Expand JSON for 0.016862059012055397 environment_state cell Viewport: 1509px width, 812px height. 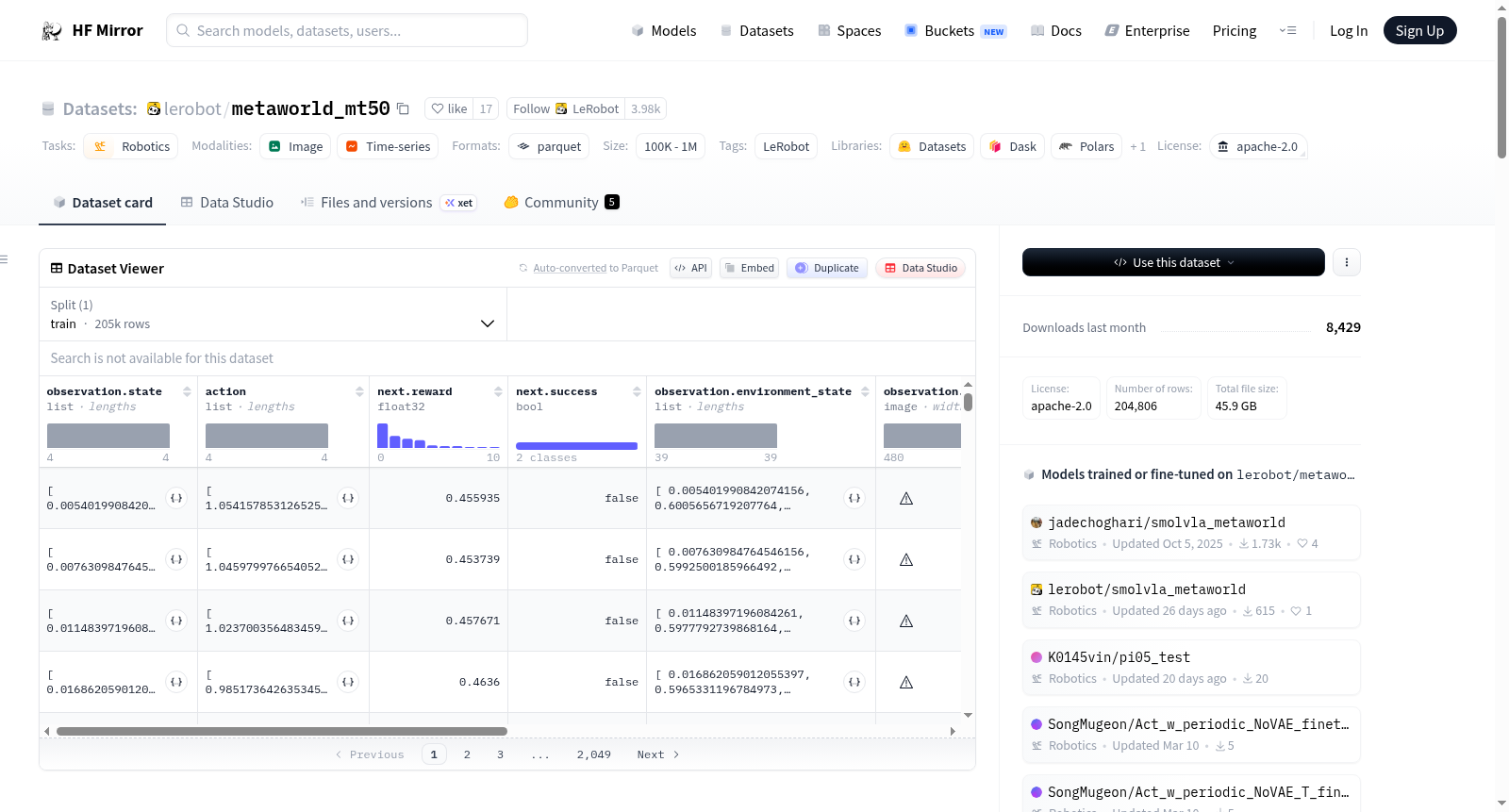click(854, 682)
